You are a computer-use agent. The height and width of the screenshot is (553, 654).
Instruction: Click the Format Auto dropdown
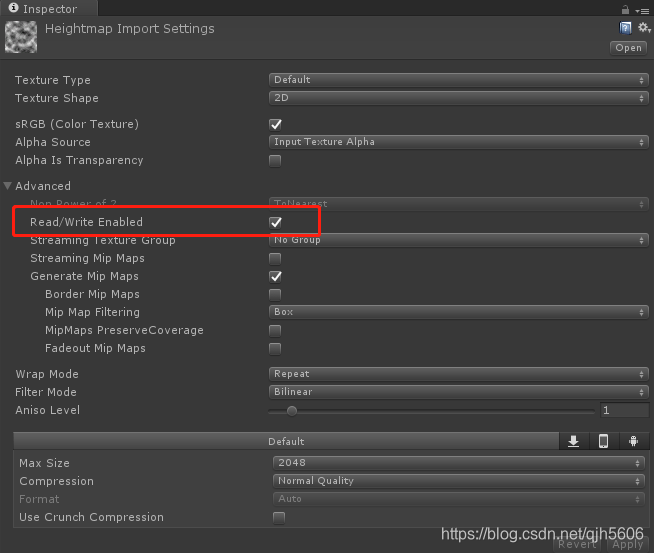[459, 498]
